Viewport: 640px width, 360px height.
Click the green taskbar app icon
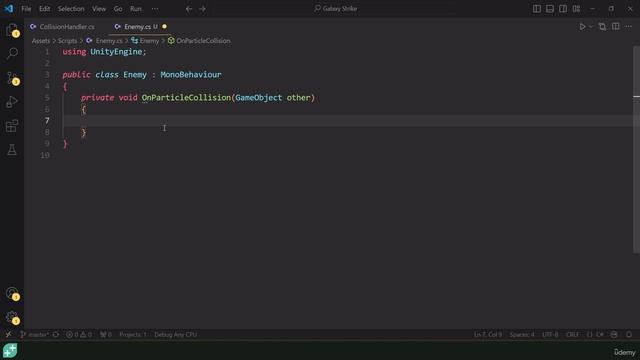click(x=10, y=351)
